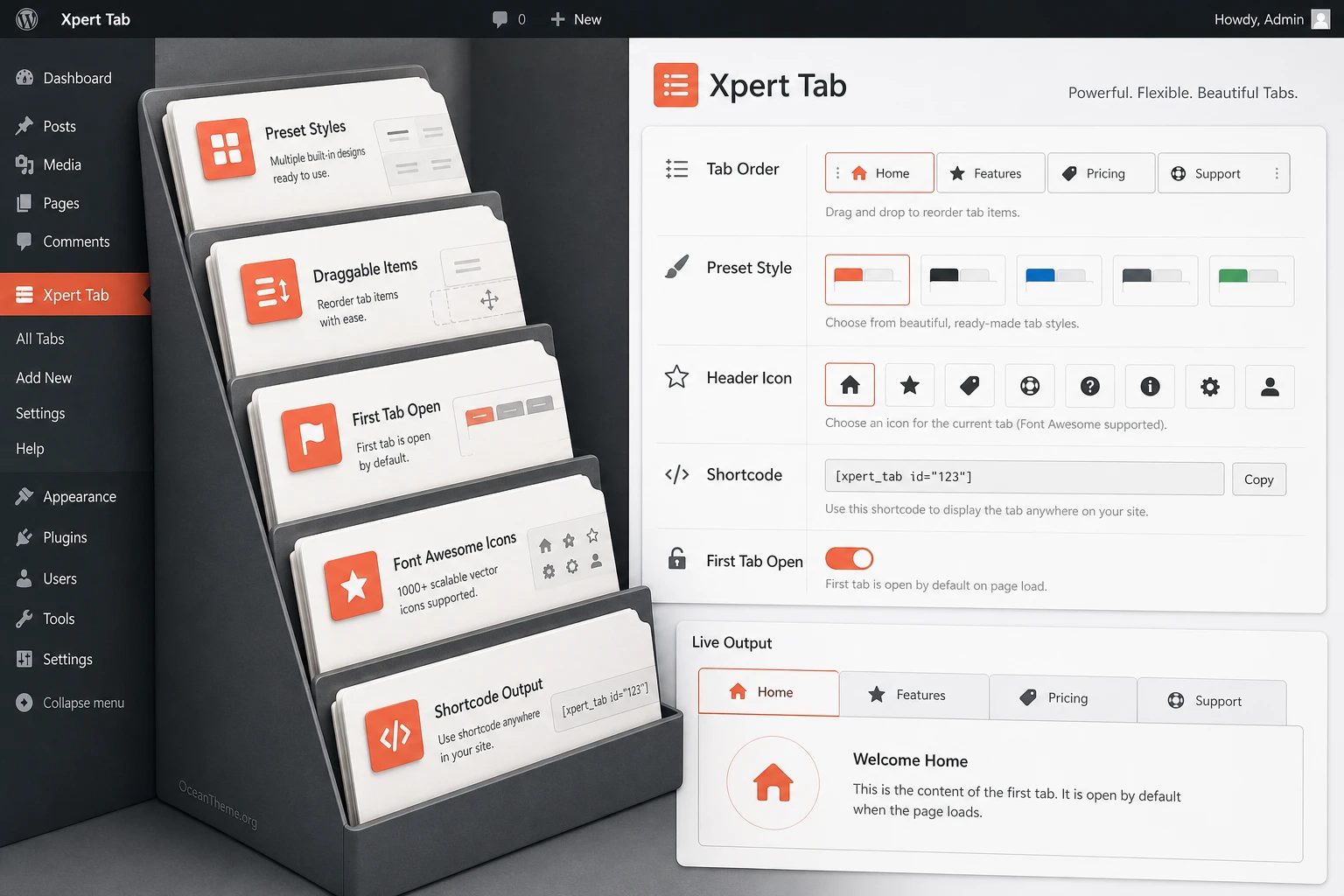Viewport: 1344px width, 896px height.
Task: Select the user silhouette Header Icon
Action: click(1270, 387)
